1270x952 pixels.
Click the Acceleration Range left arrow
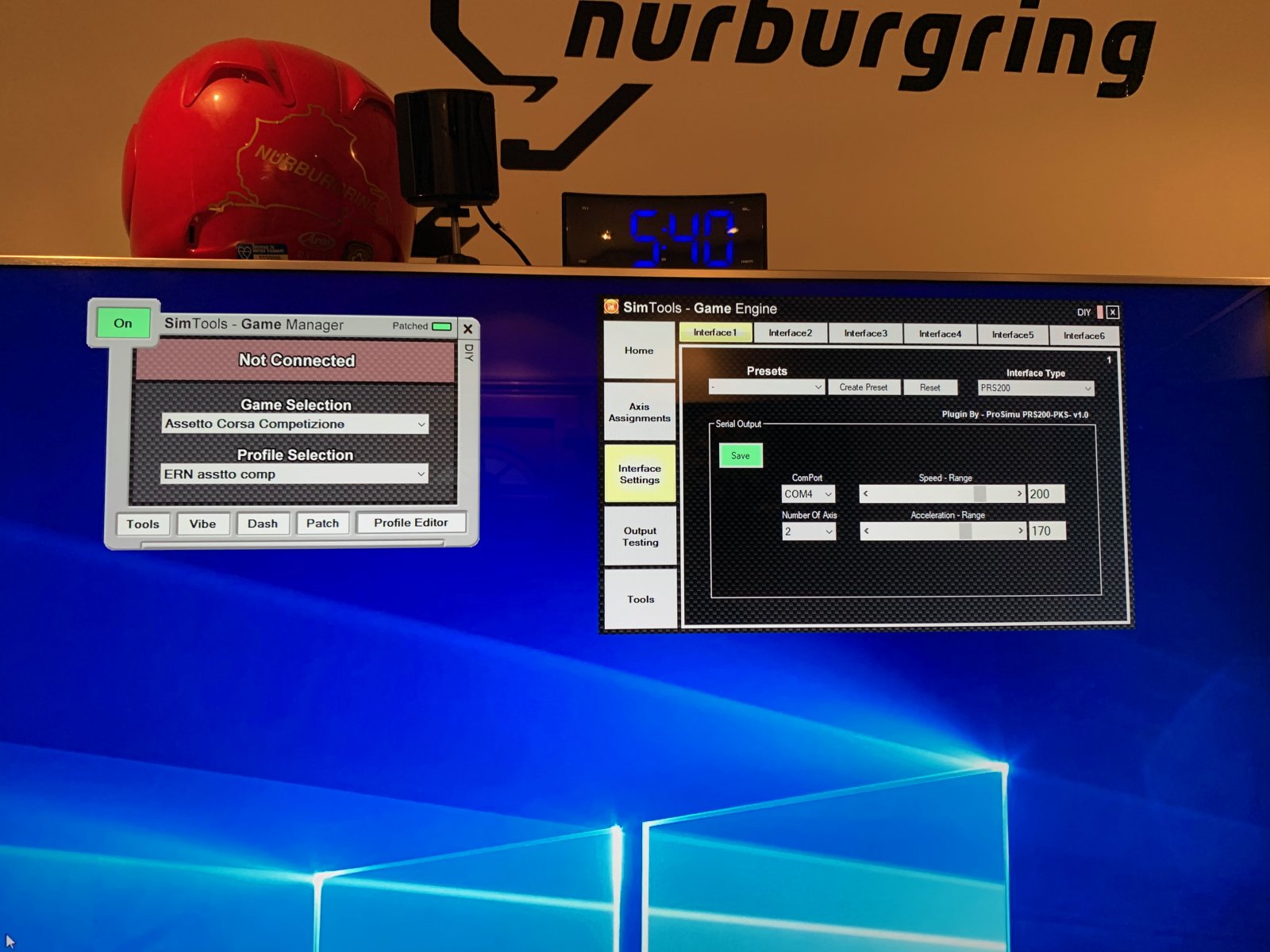point(867,531)
